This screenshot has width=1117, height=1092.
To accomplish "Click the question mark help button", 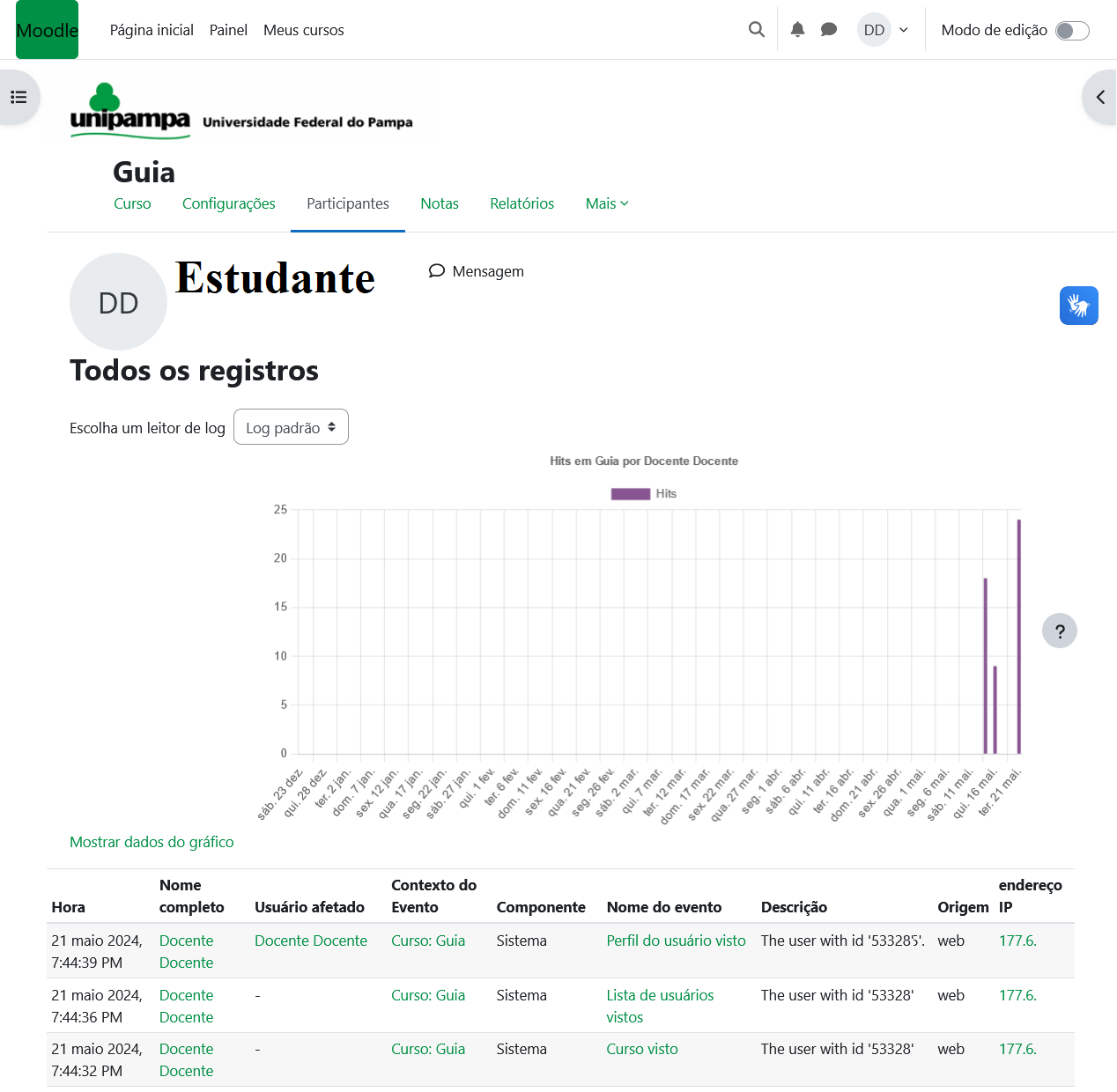I will coord(1059,631).
